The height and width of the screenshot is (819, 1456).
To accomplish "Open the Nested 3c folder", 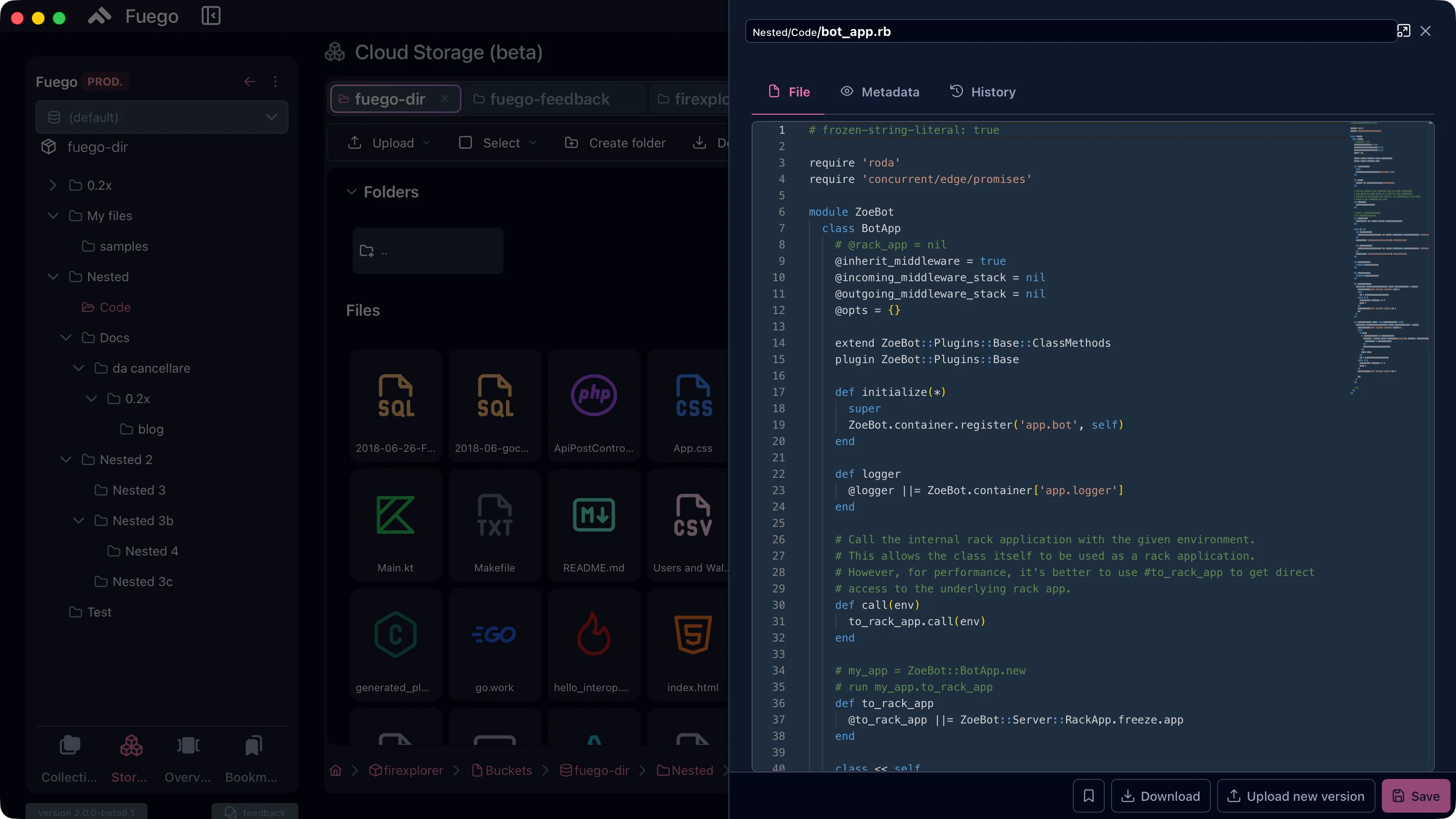I will [133, 582].
